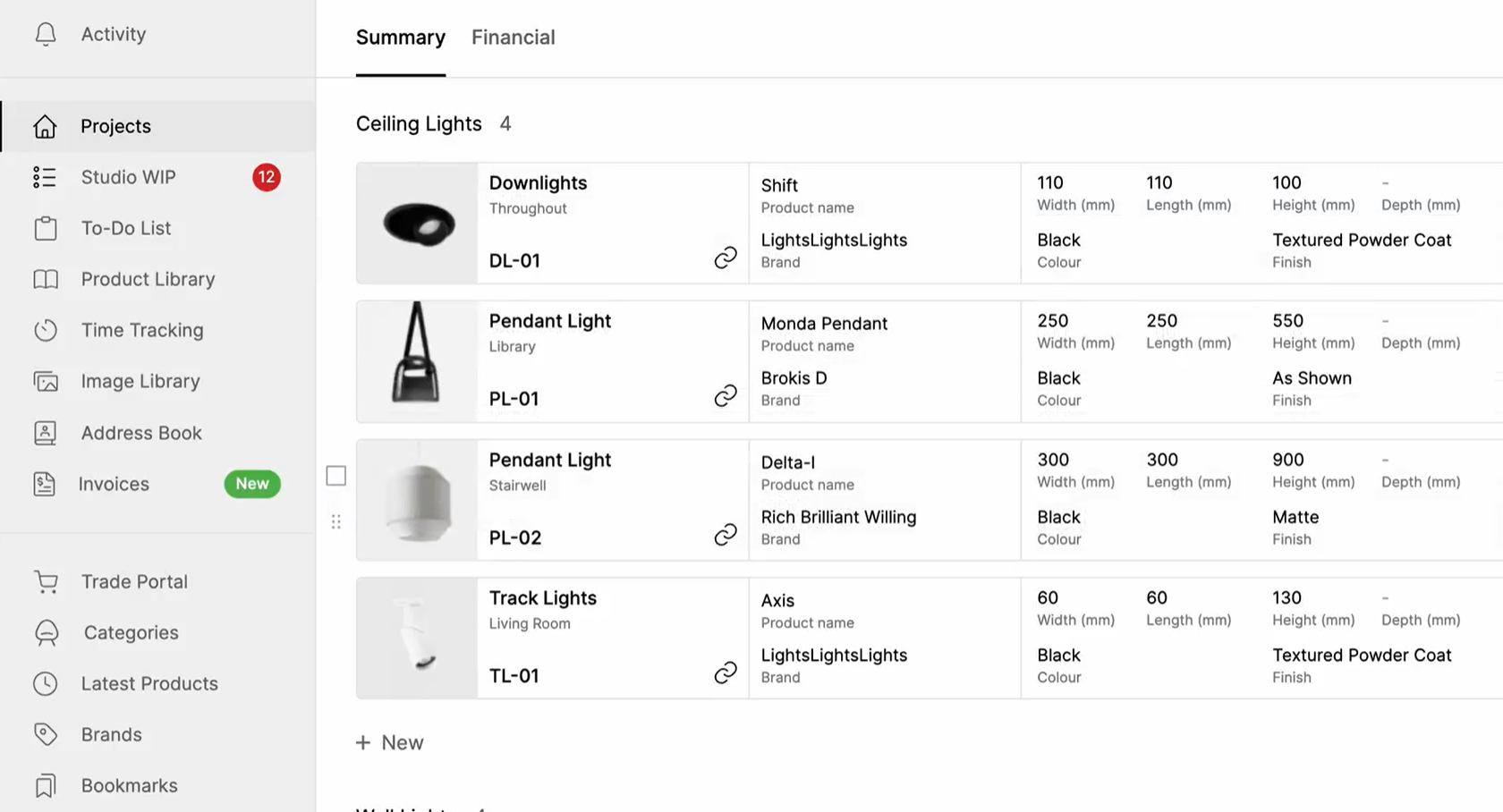Image resolution: width=1503 pixels, height=812 pixels.
Task: Add a New ceiling light item
Action: tap(390, 742)
